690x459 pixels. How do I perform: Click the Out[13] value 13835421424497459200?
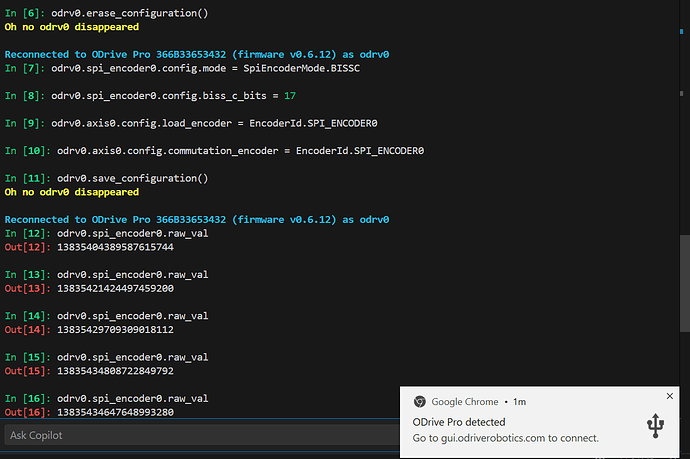coord(115,289)
